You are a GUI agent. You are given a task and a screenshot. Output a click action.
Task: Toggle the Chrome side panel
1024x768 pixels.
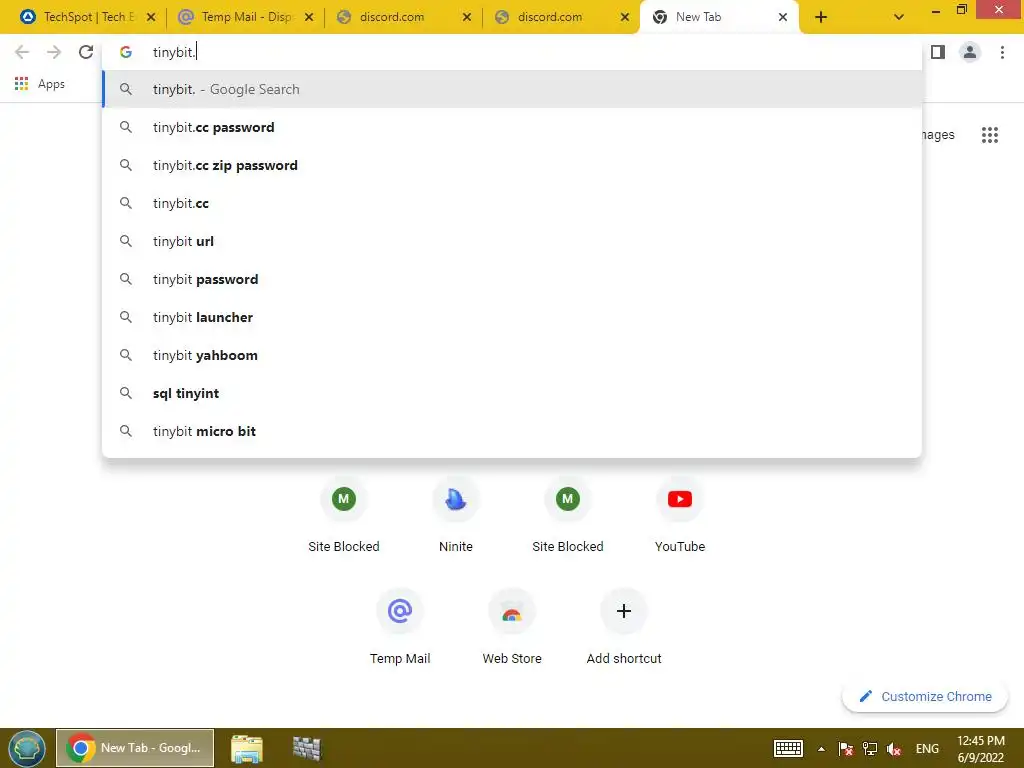coord(938,52)
